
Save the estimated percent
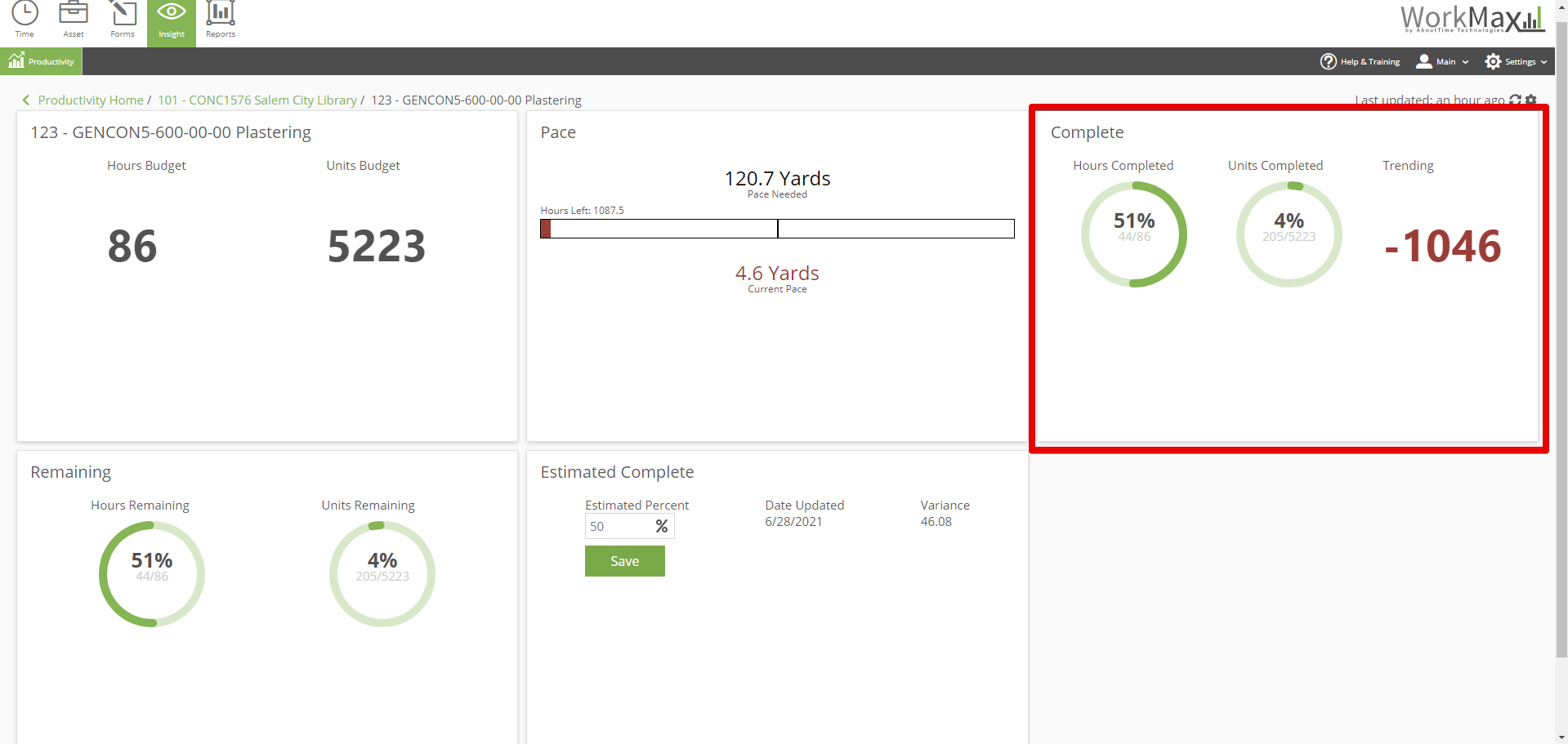(x=625, y=561)
